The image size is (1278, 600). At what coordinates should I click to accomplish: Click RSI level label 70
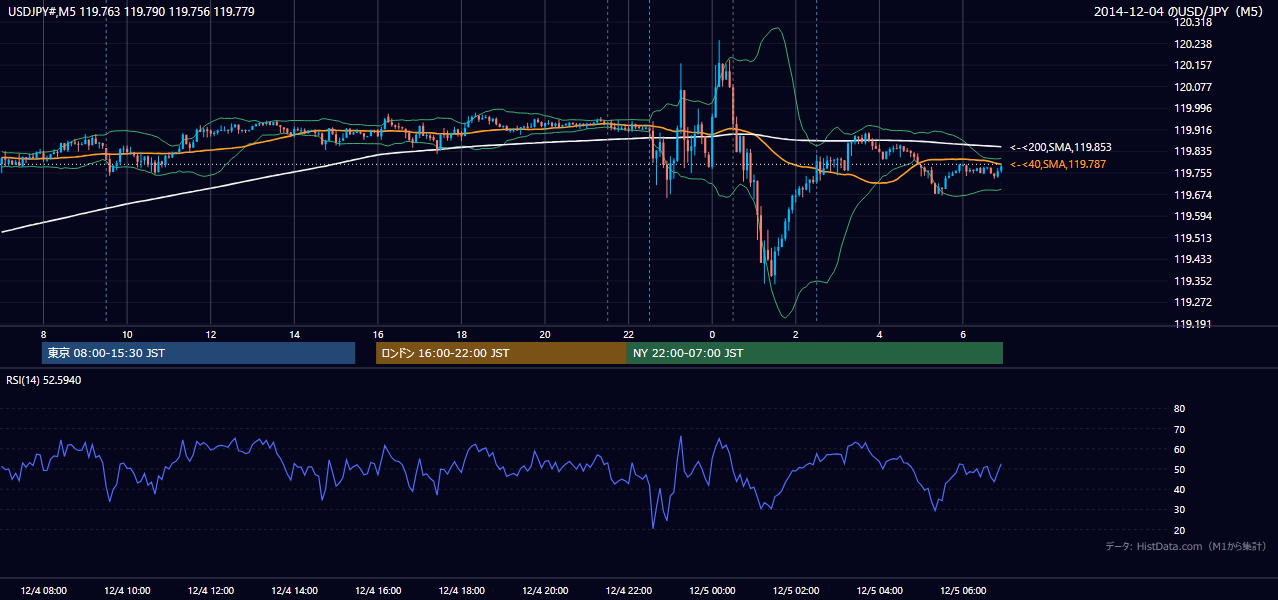pyautogui.click(x=1179, y=429)
